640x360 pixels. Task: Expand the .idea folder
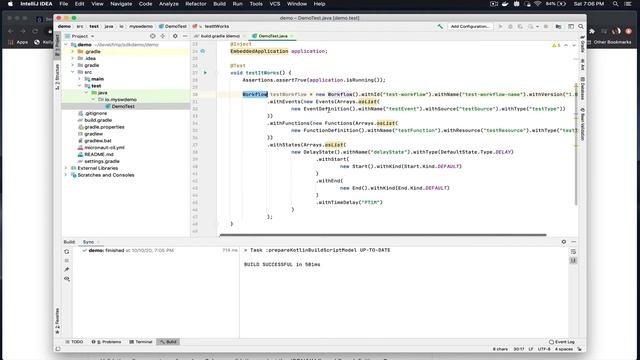click(73, 58)
